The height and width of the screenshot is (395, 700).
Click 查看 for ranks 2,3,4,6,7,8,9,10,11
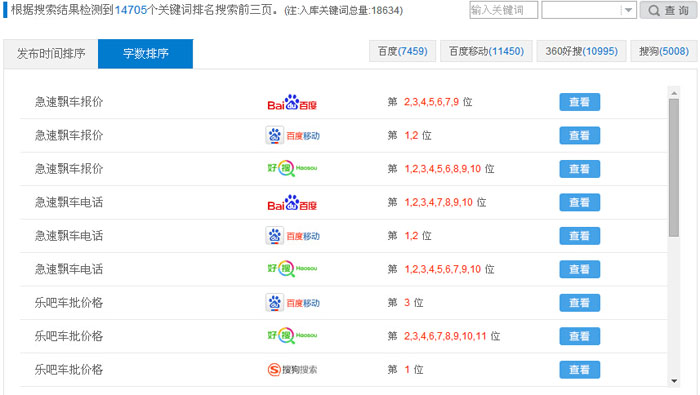(579, 337)
